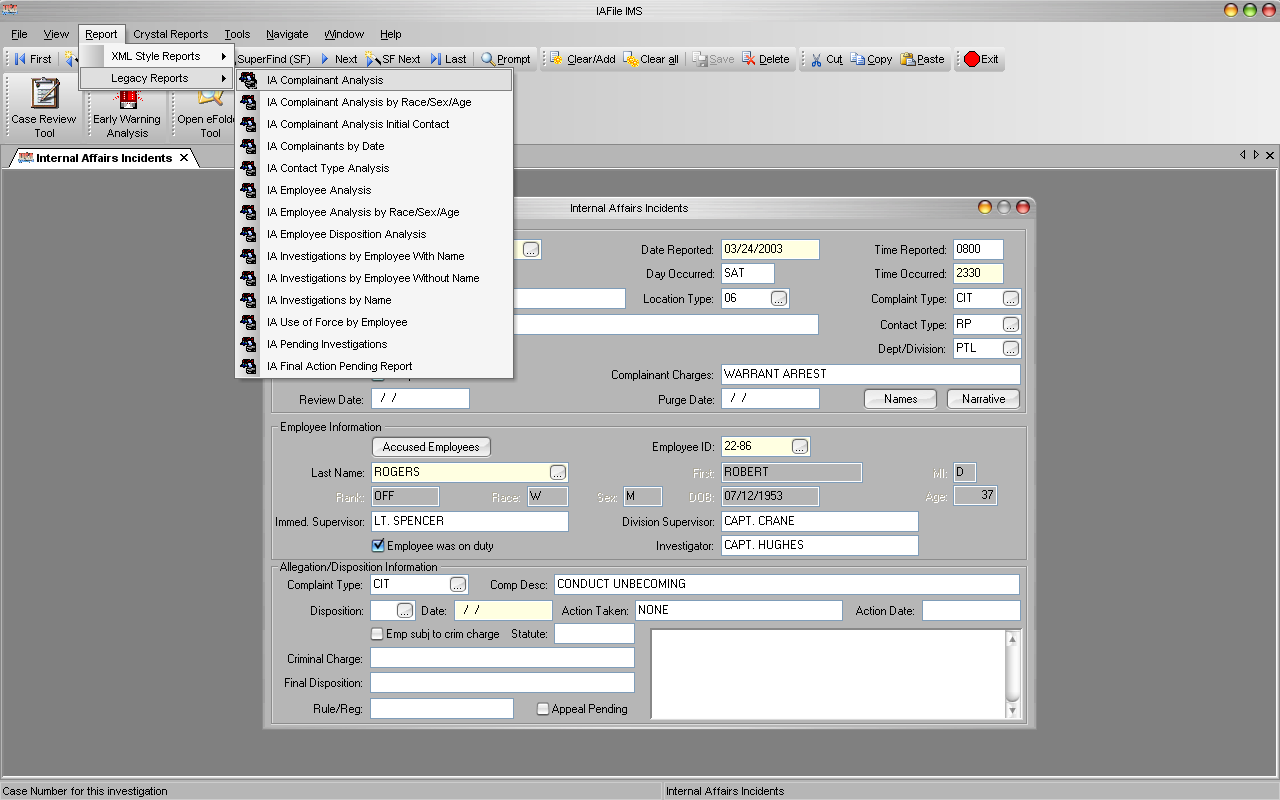Click the Complainant Charges text field
Screen dimensions: 1280x800
(869, 374)
